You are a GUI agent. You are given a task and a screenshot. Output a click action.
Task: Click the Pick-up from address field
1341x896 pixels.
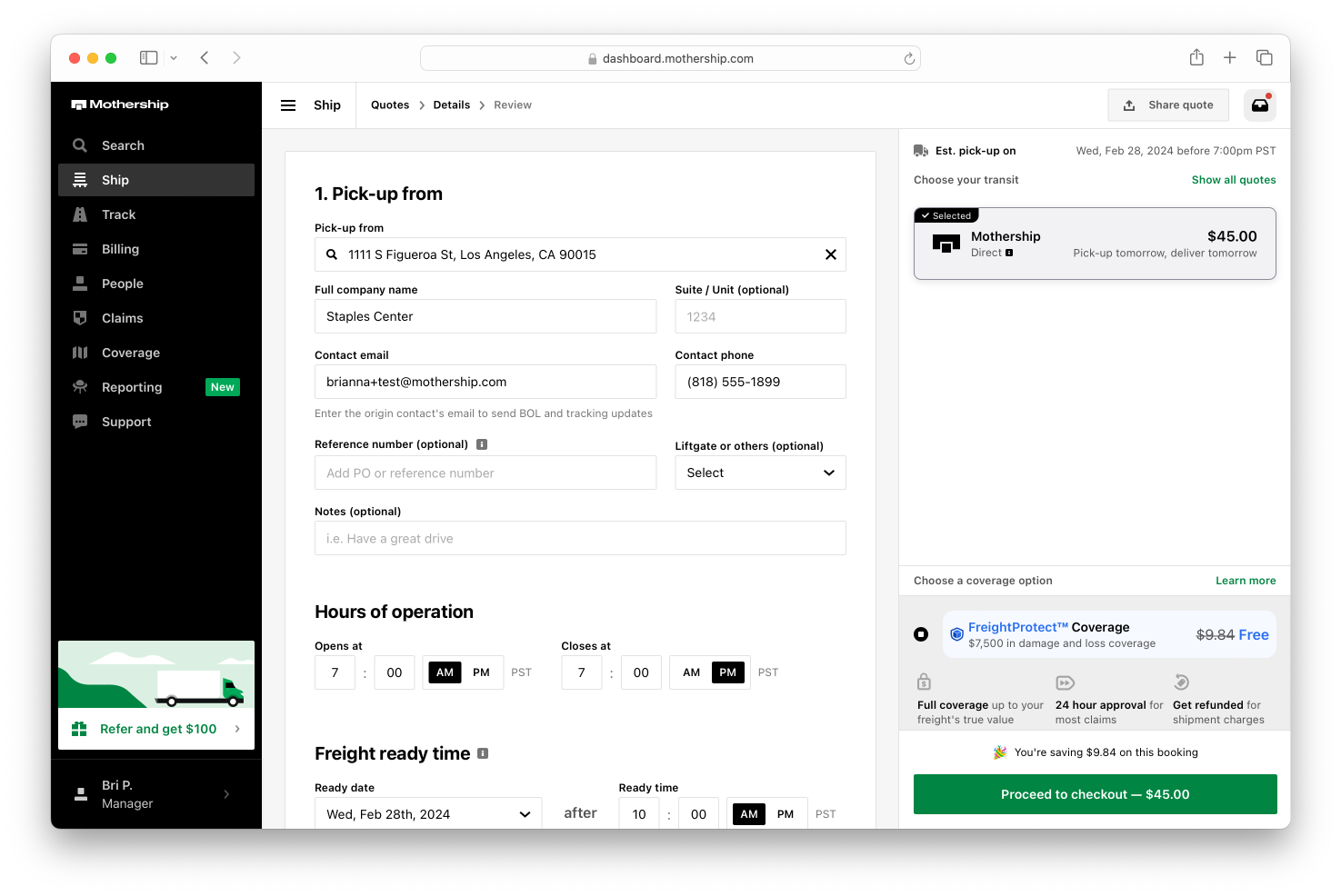(580, 254)
